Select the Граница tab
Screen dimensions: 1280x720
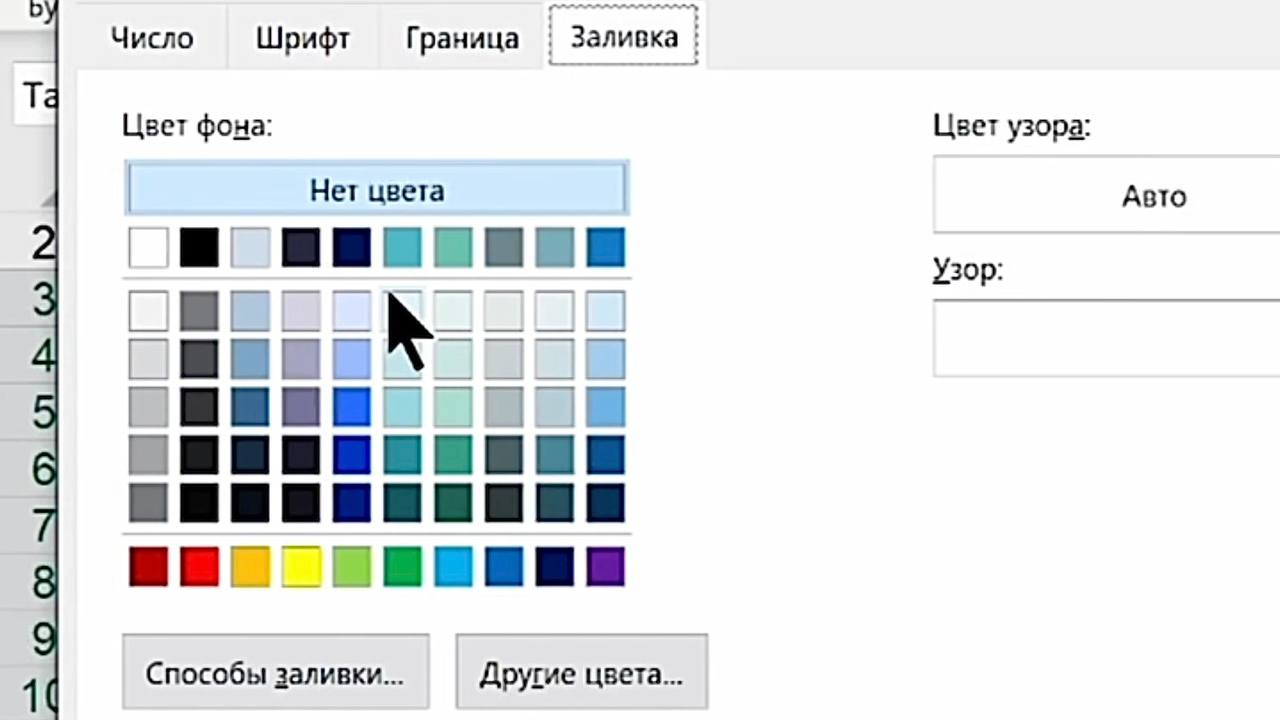[x=462, y=38]
